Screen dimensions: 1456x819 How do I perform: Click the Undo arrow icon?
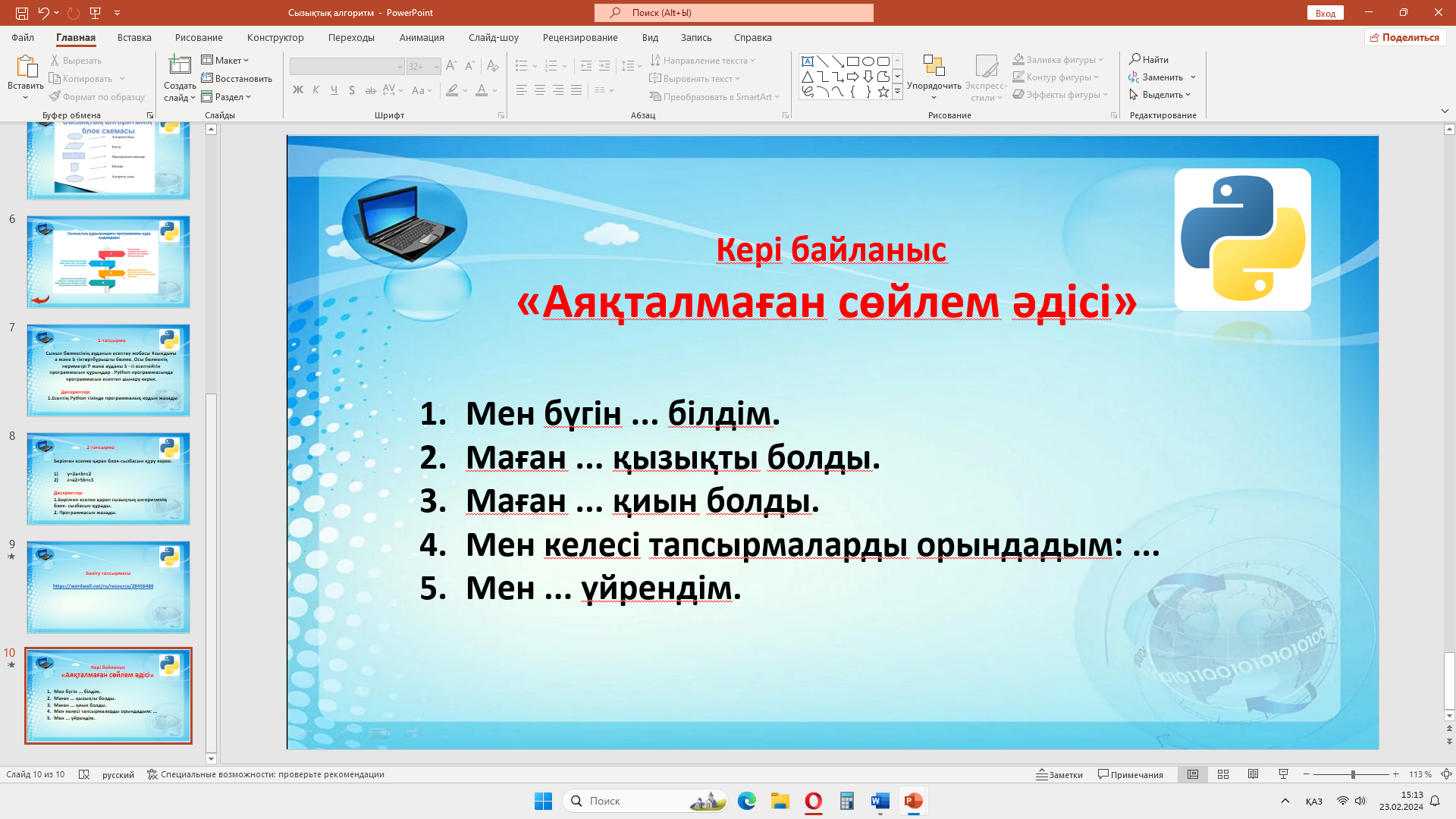[x=43, y=13]
